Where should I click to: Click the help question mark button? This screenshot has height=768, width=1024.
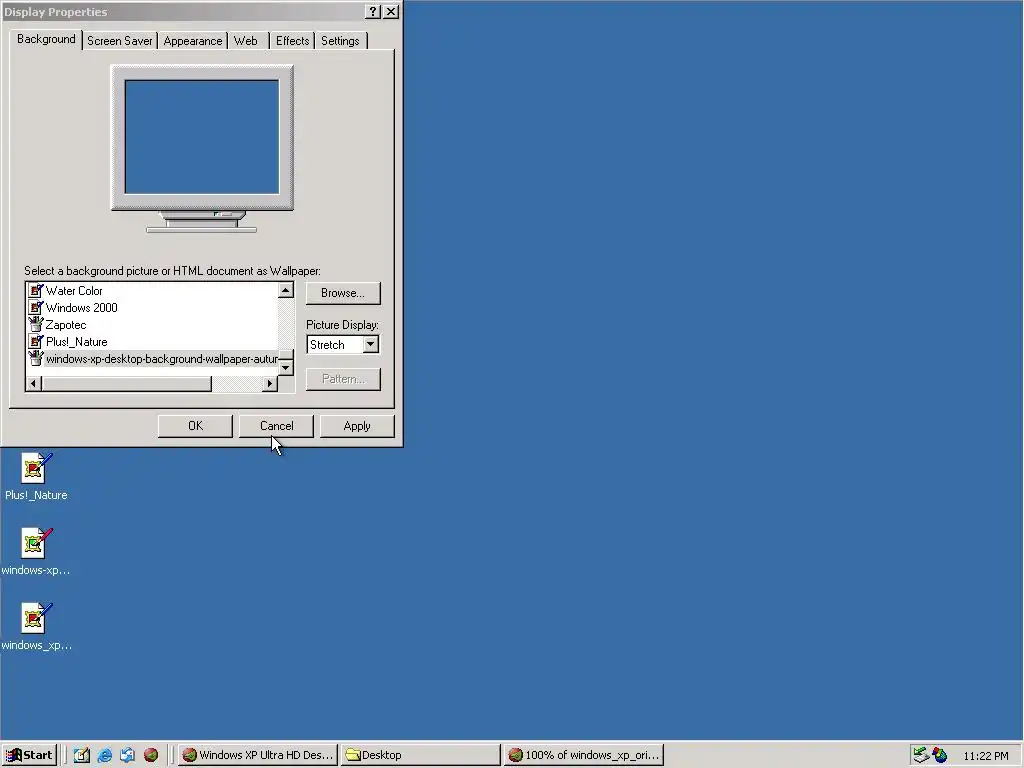[372, 12]
